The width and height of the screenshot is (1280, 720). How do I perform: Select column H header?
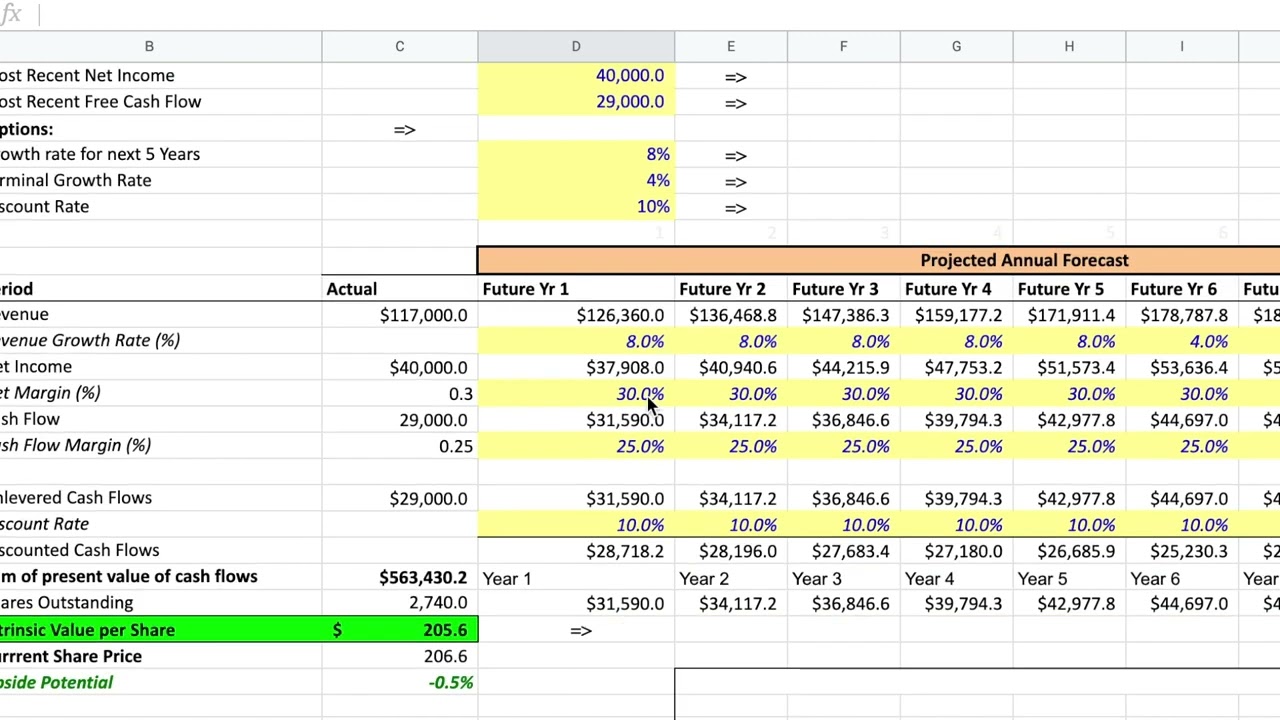(x=1069, y=46)
